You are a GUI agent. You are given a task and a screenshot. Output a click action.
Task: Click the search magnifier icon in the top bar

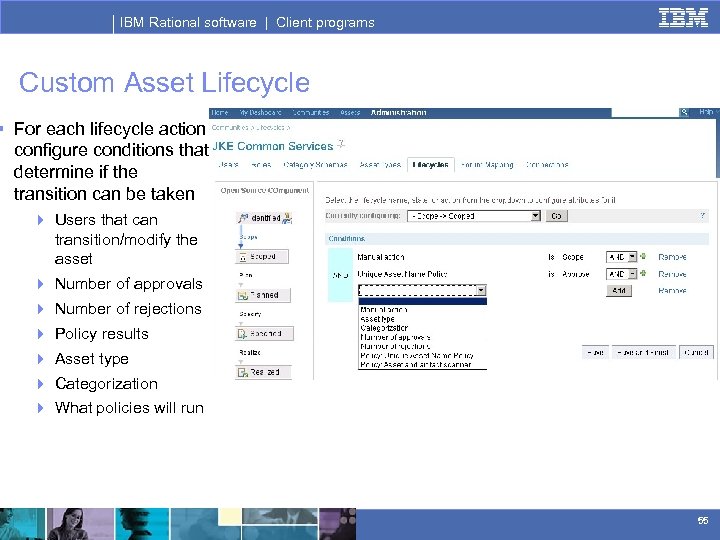click(684, 112)
